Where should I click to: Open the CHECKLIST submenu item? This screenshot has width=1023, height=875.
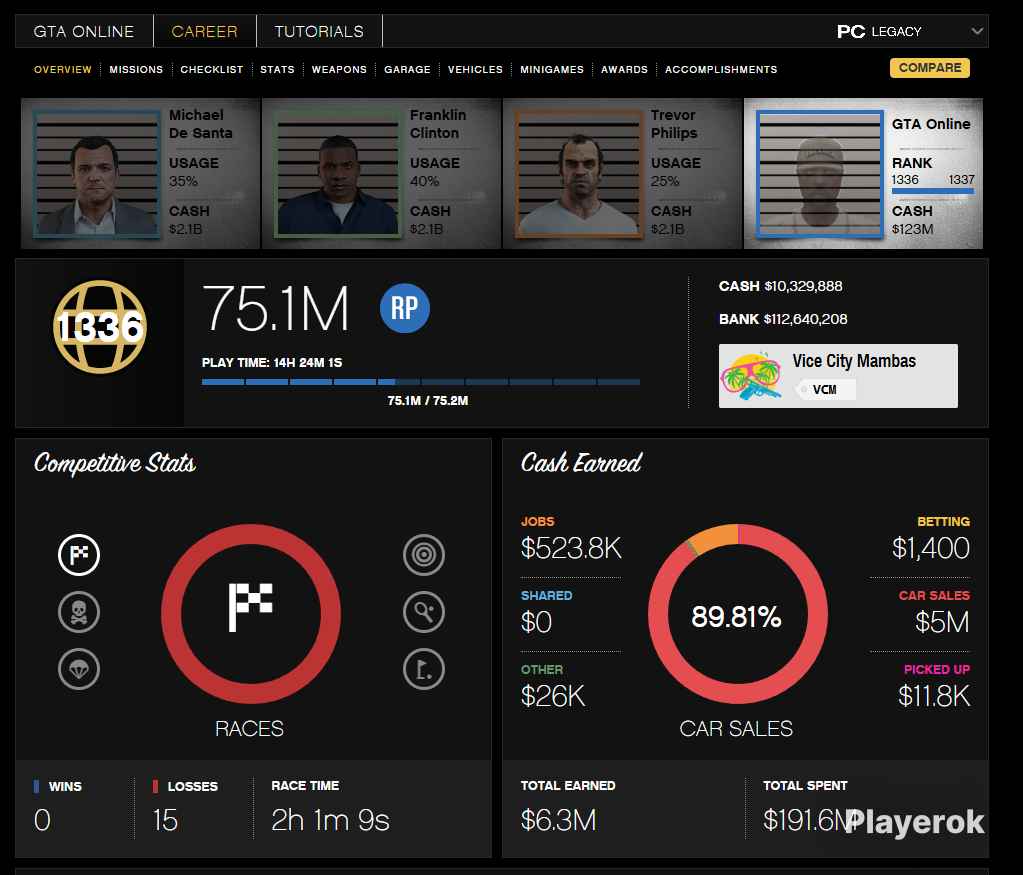pos(211,69)
